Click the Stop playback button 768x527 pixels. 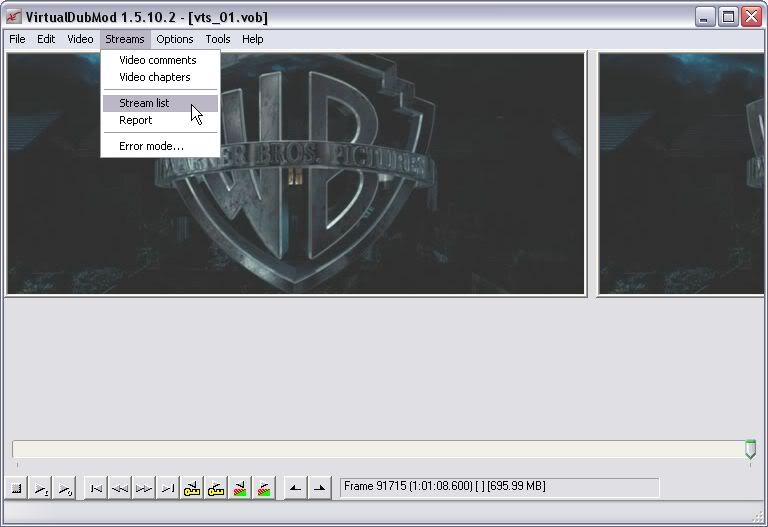[17, 488]
